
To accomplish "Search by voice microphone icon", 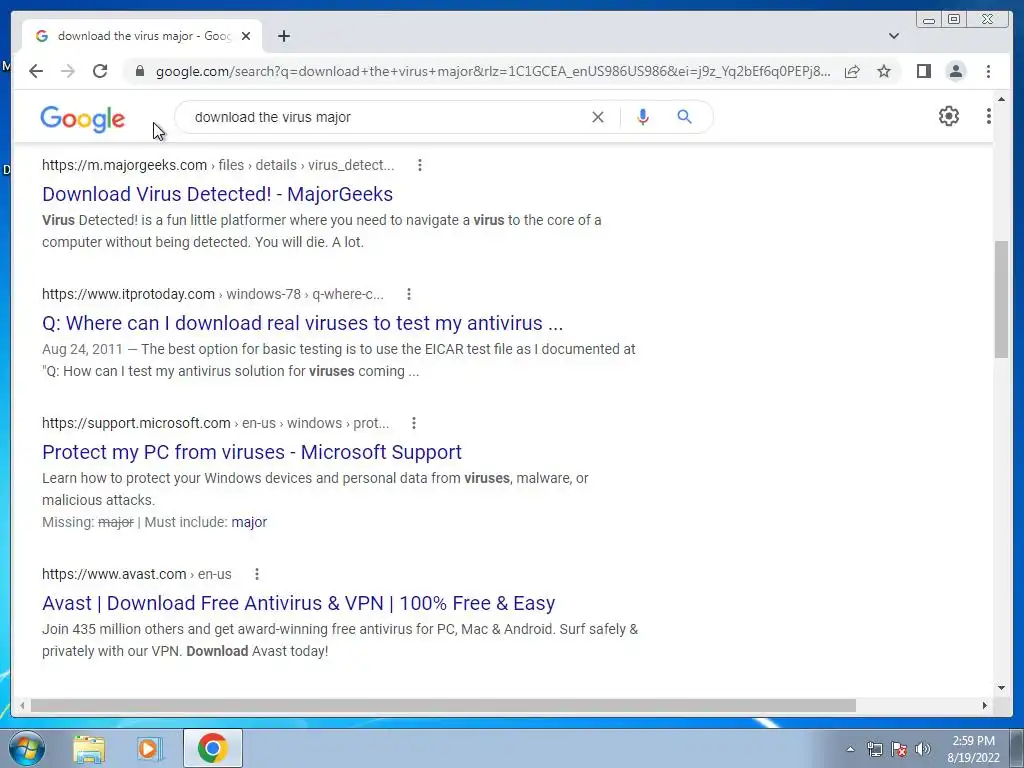I will point(643,117).
